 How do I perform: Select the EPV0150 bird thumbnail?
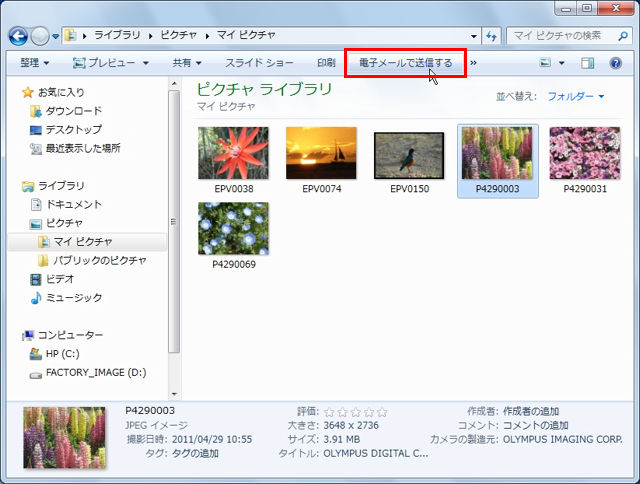click(409, 155)
